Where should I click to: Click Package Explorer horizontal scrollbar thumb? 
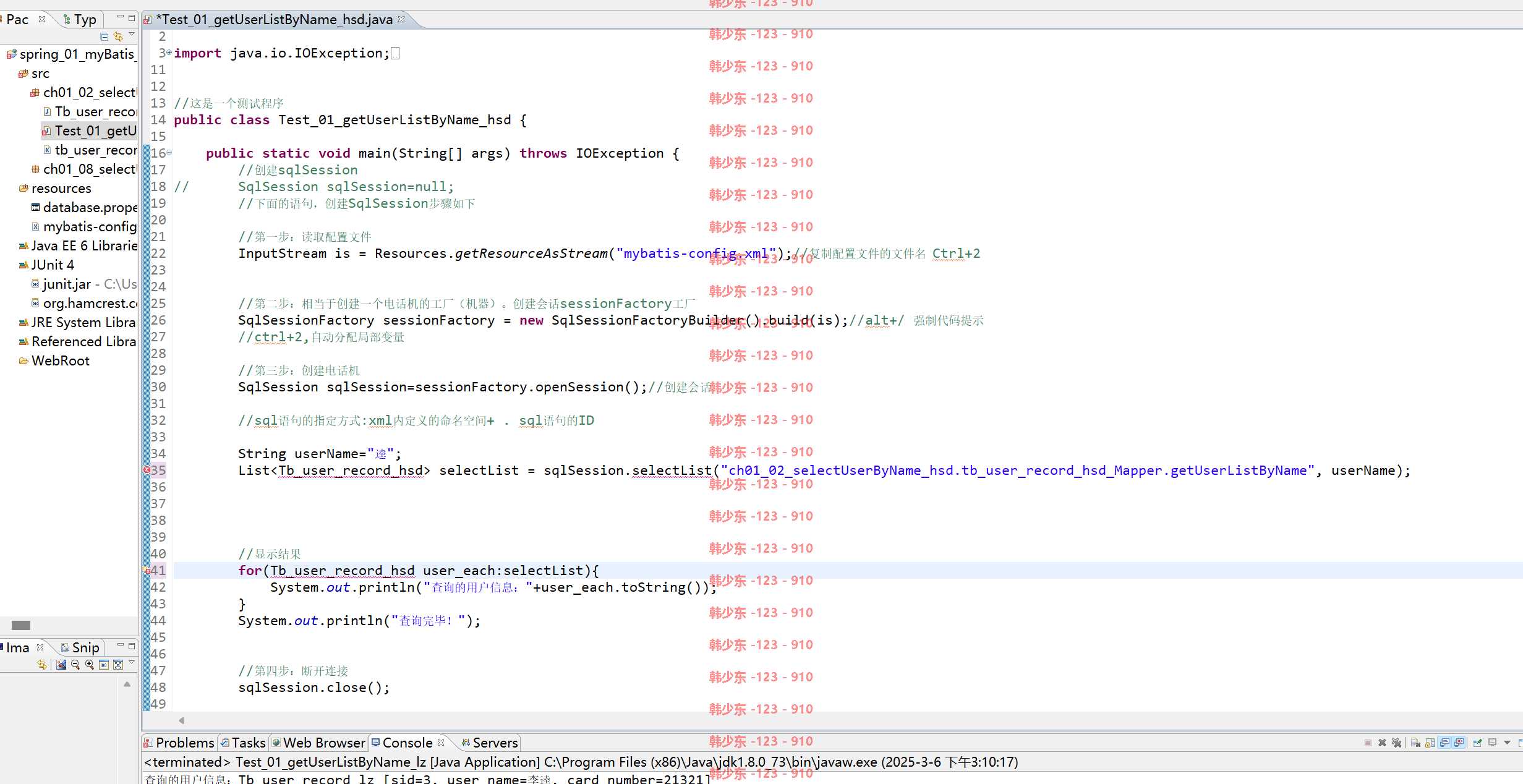click(x=21, y=625)
